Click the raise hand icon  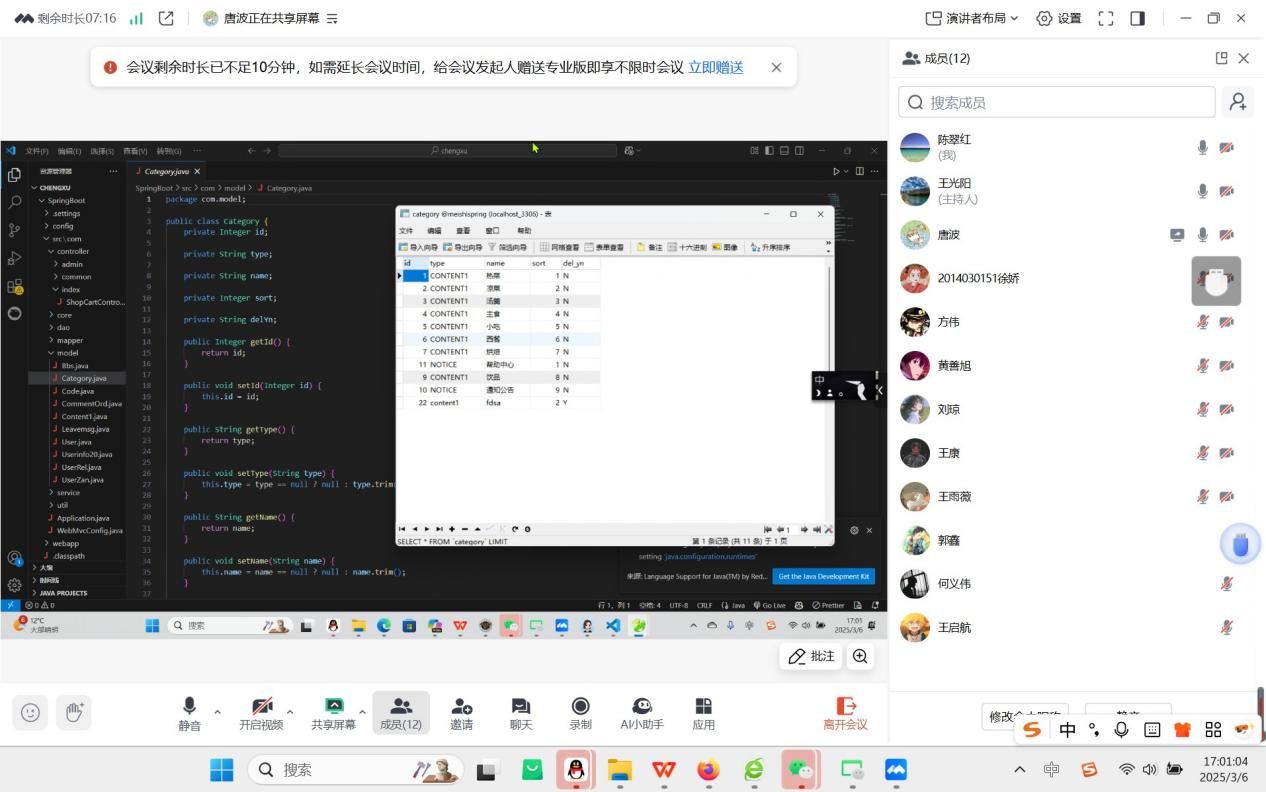73,712
